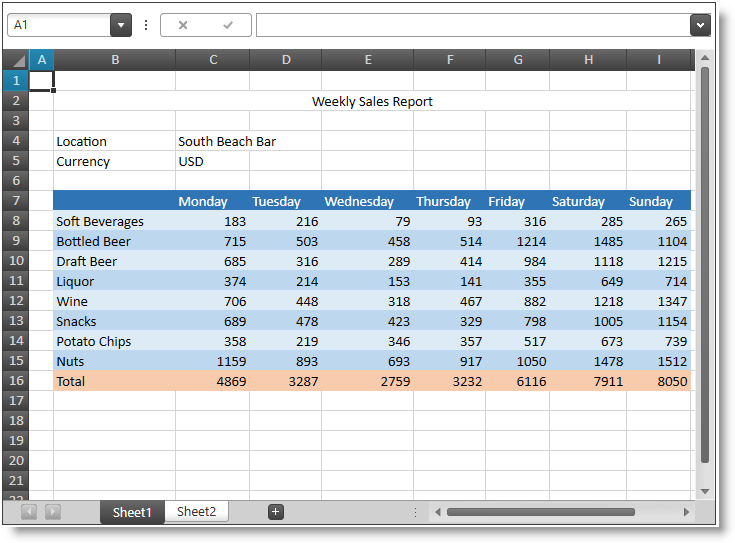The height and width of the screenshot is (543, 735).
Task: Click the next sheet navigation arrow
Action: tap(53, 512)
